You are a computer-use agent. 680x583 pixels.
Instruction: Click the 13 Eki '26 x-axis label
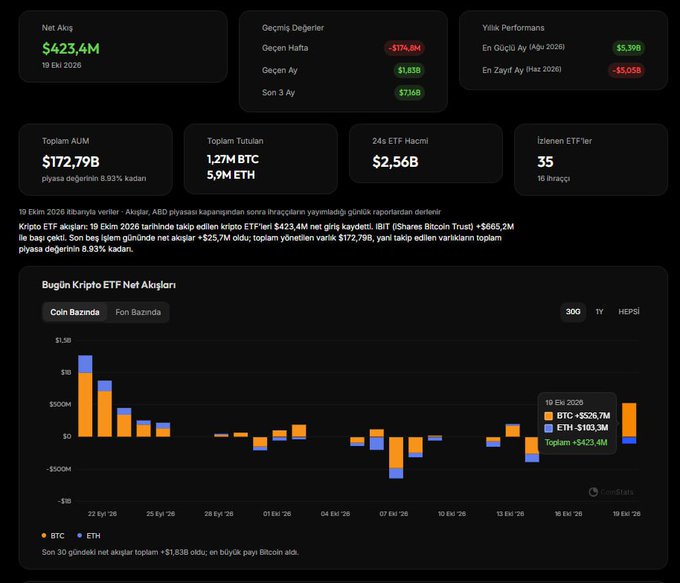510,514
